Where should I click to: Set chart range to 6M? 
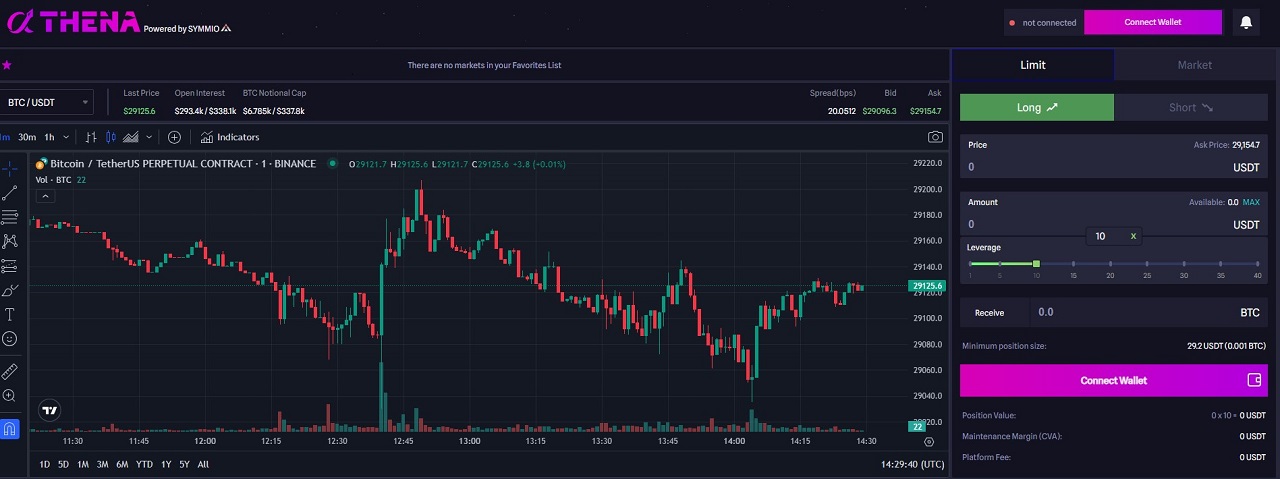point(122,464)
